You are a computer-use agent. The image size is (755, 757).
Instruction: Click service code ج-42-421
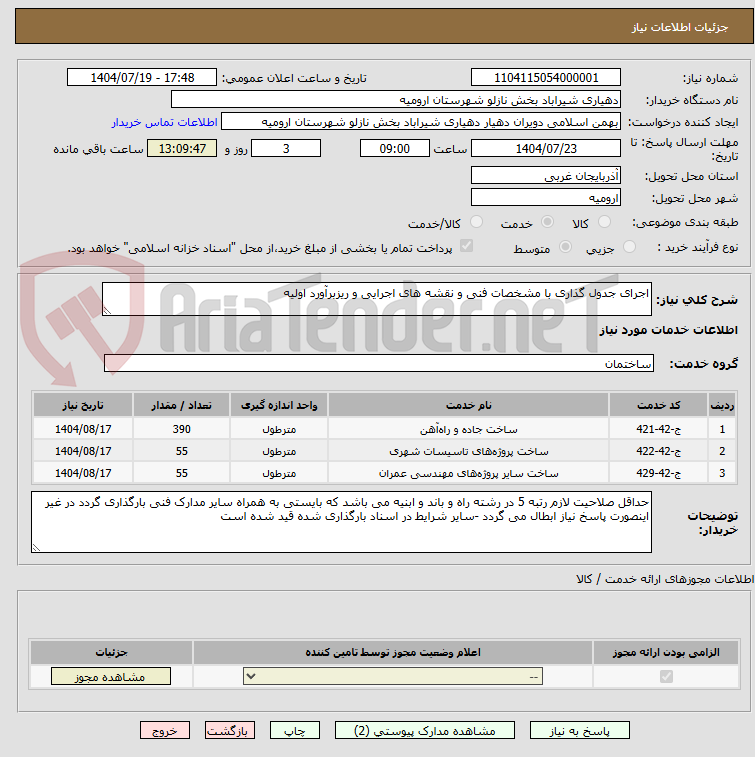(x=658, y=429)
